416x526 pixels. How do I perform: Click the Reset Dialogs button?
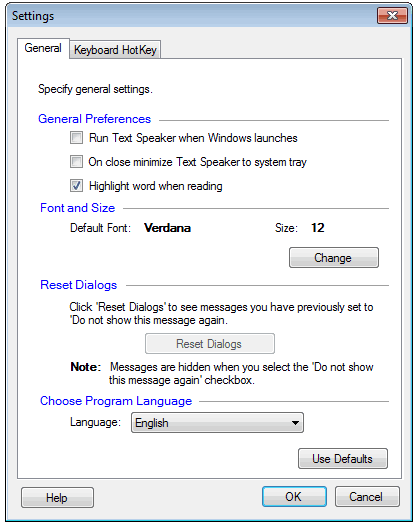click(210, 344)
